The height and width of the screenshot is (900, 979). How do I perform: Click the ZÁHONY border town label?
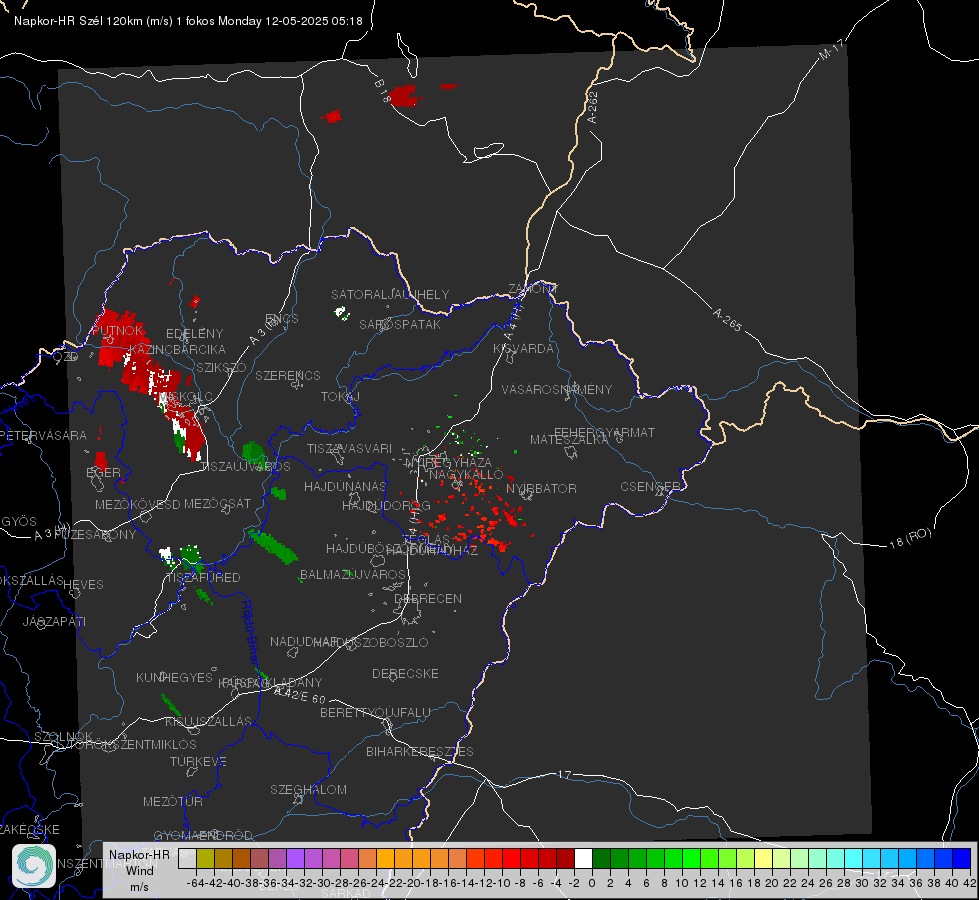pyautogui.click(x=533, y=289)
